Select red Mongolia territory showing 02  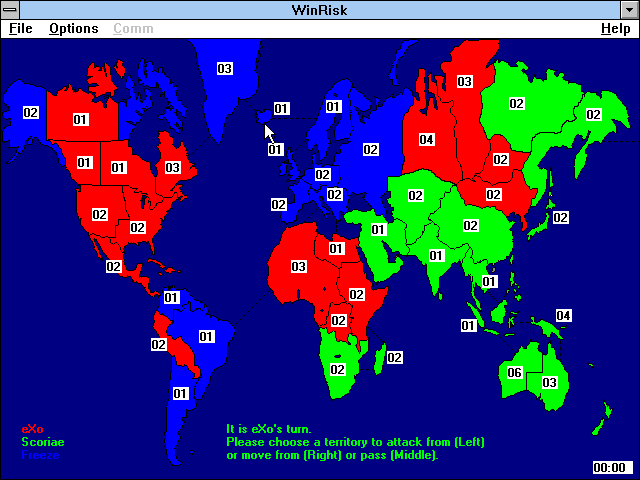[x=493, y=195]
